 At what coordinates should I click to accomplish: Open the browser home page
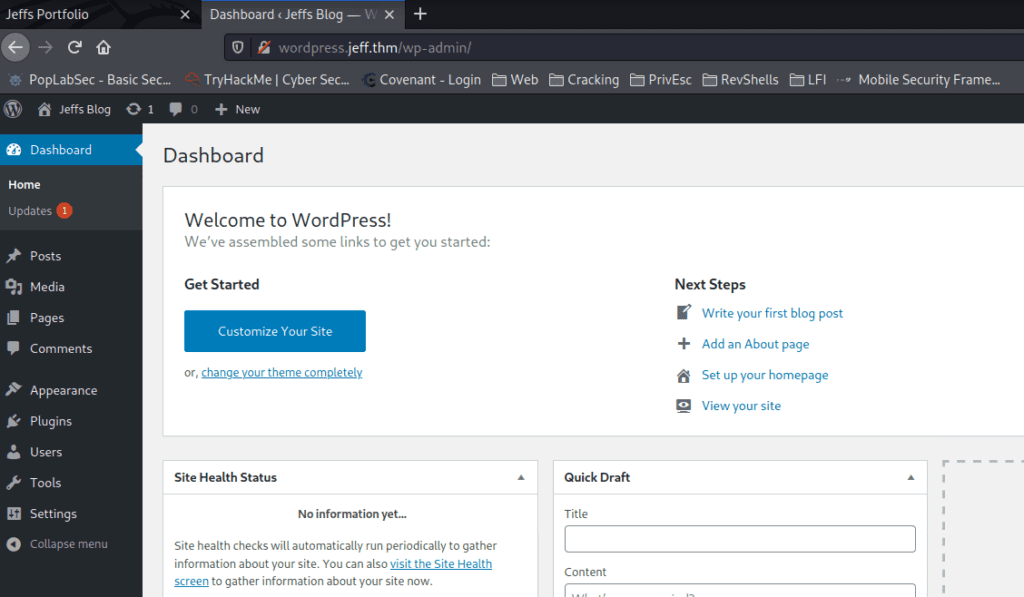point(103,47)
